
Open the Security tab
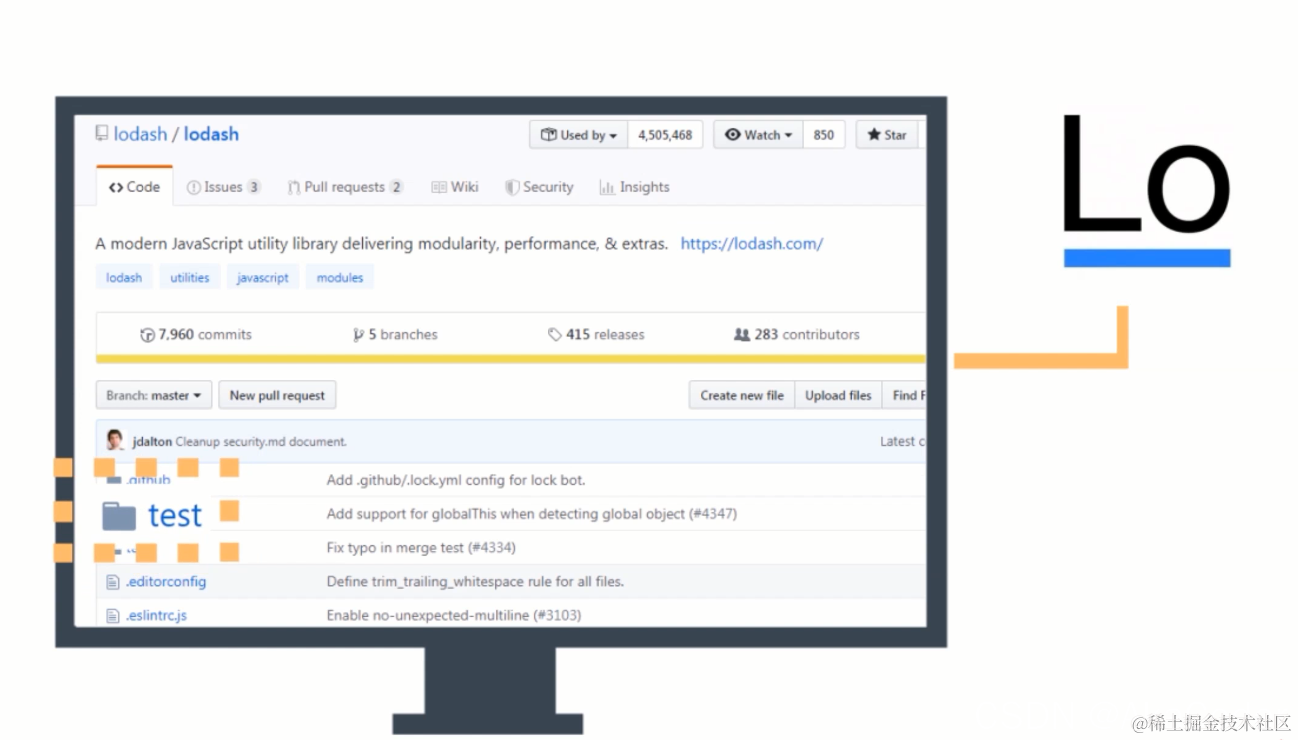click(539, 187)
